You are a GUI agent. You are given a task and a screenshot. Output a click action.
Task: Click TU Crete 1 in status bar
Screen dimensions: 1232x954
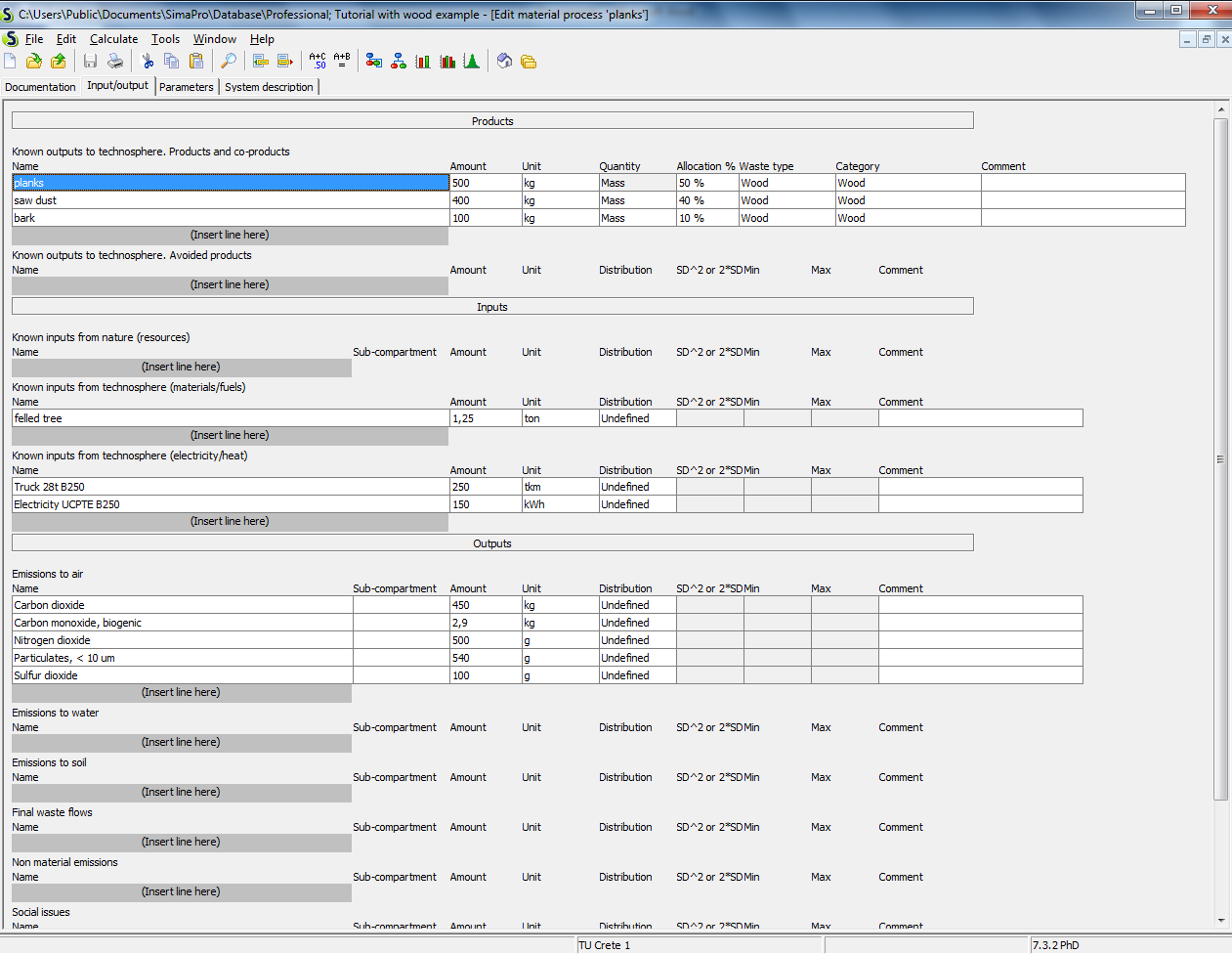click(x=605, y=945)
